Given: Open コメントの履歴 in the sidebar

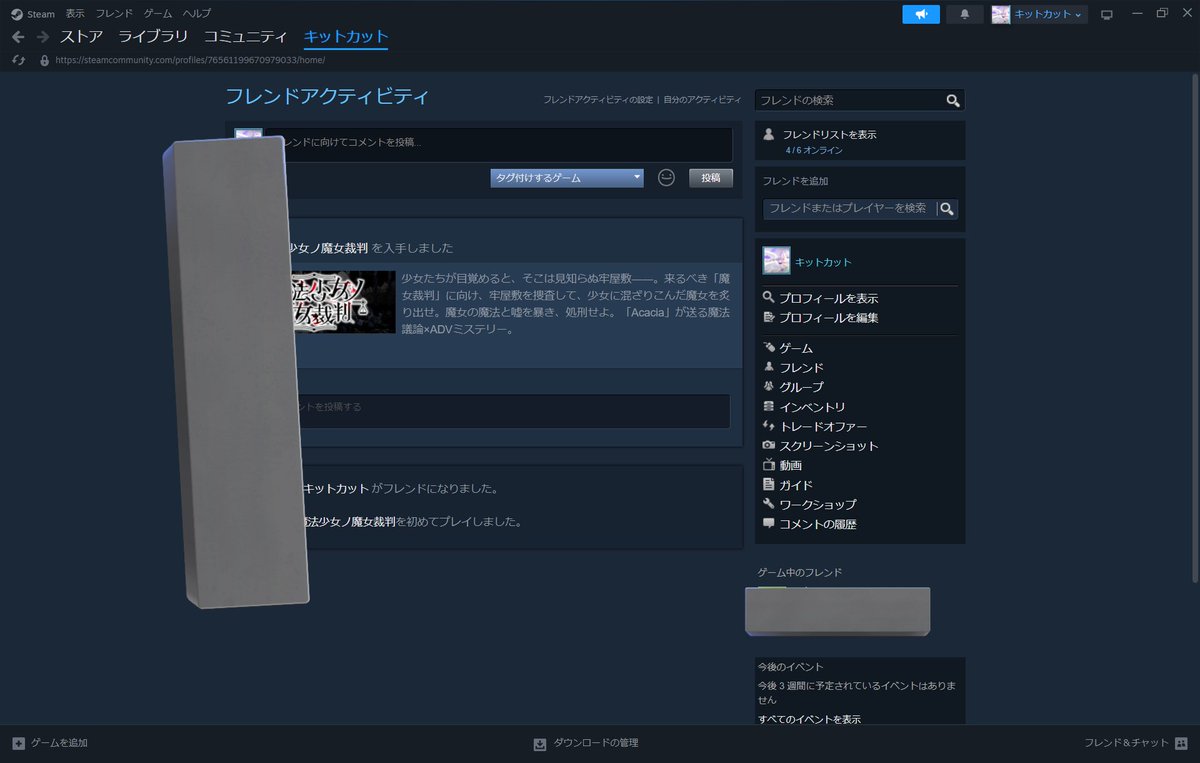Looking at the screenshot, I should tap(817, 524).
